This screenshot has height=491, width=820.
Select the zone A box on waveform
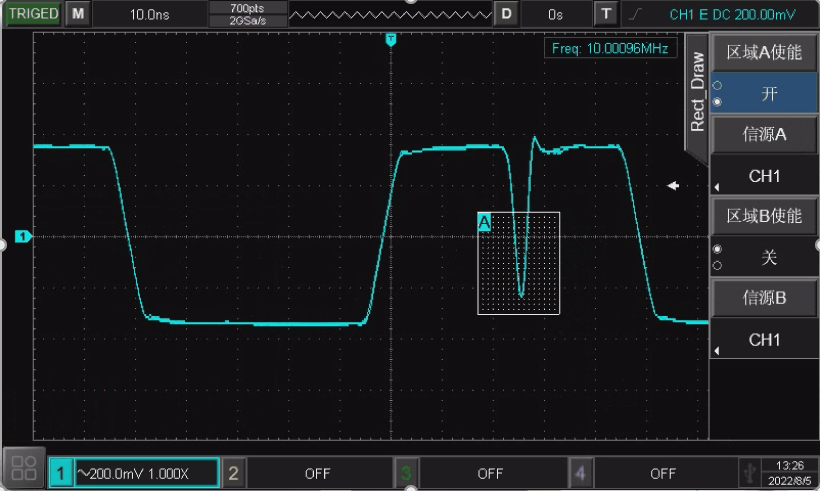(518, 263)
